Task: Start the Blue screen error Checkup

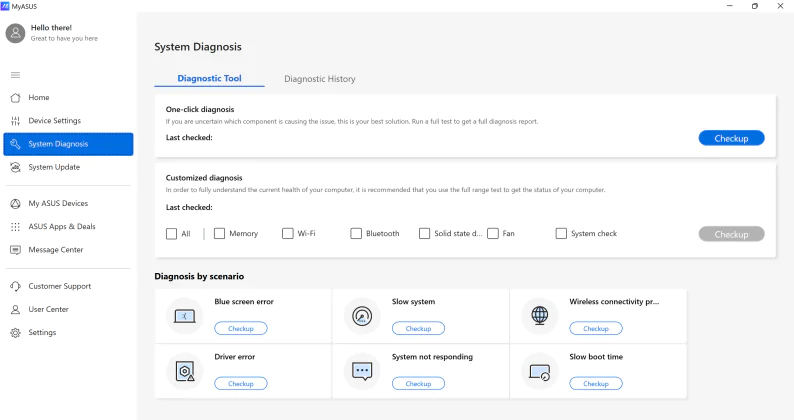Action: (241, 329)
